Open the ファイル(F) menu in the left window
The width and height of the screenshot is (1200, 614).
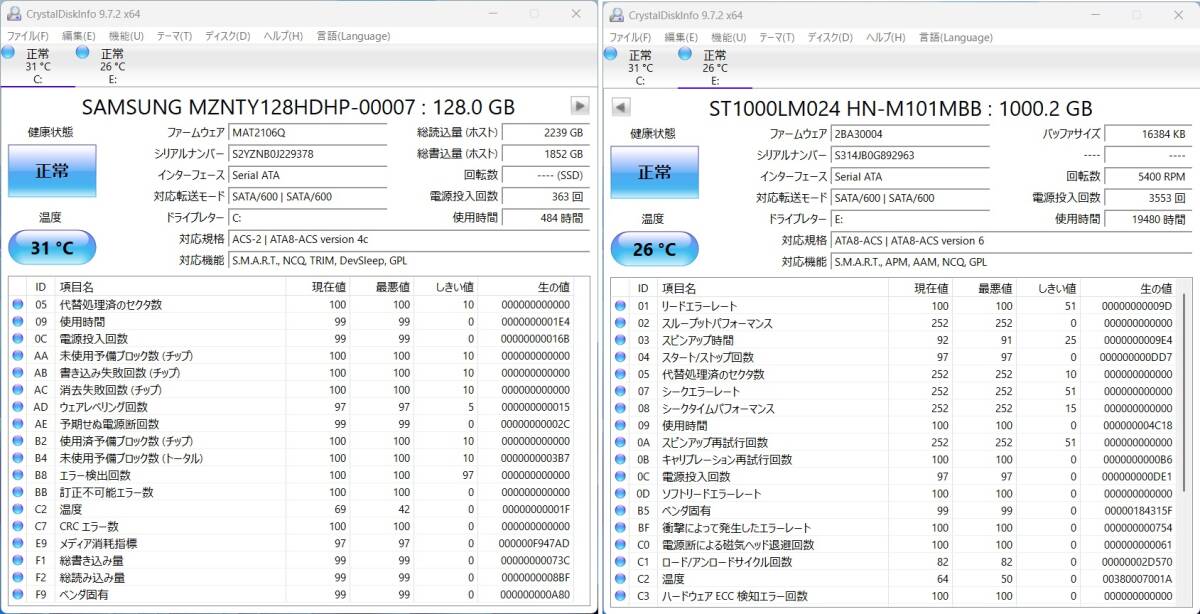coord(28,36)
